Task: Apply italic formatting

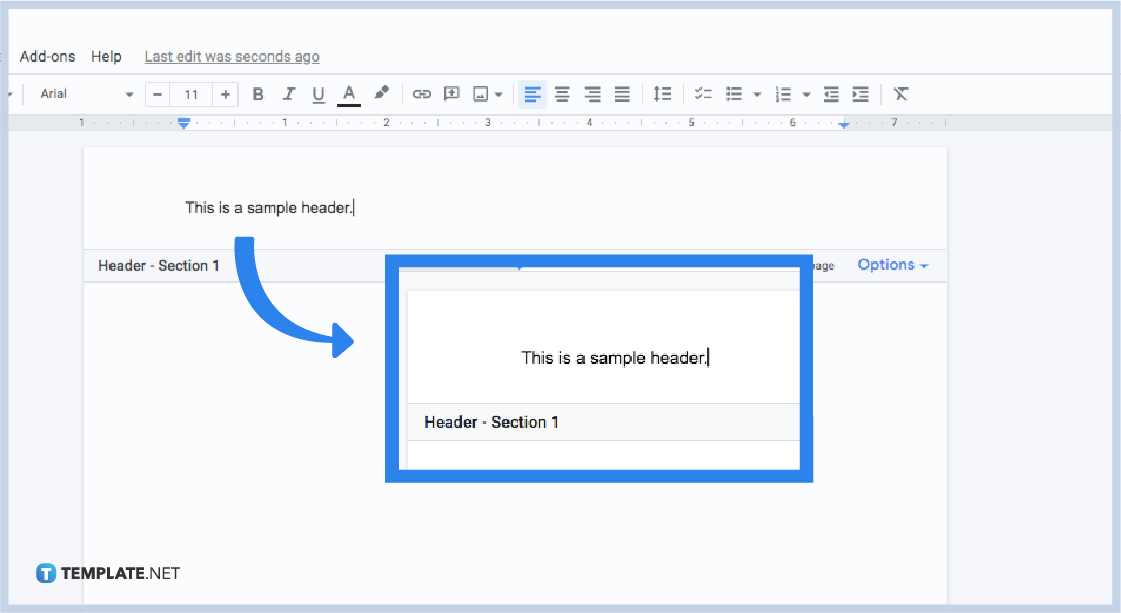Action: click(x=289, y=93)
